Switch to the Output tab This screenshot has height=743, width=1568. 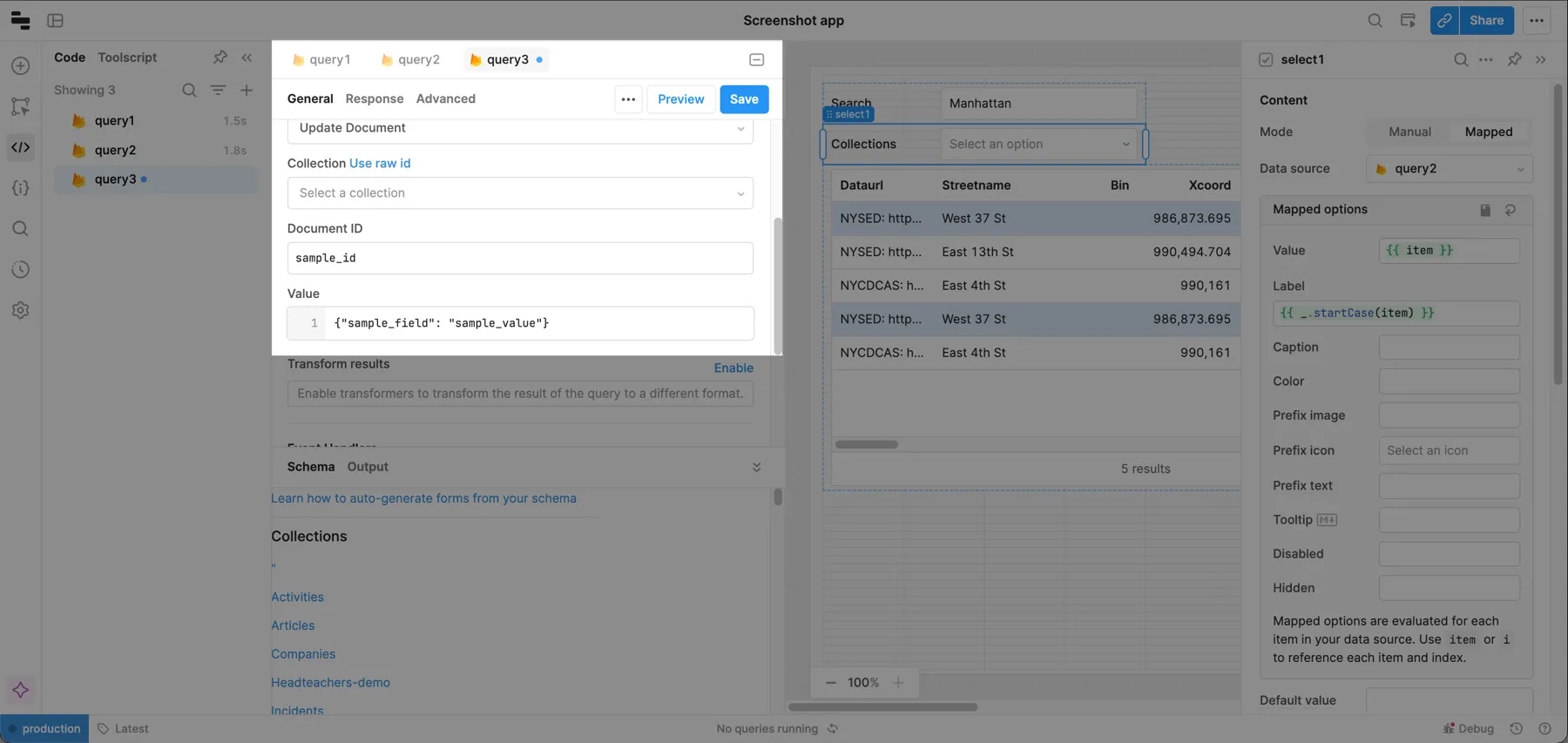pos(368,467)
